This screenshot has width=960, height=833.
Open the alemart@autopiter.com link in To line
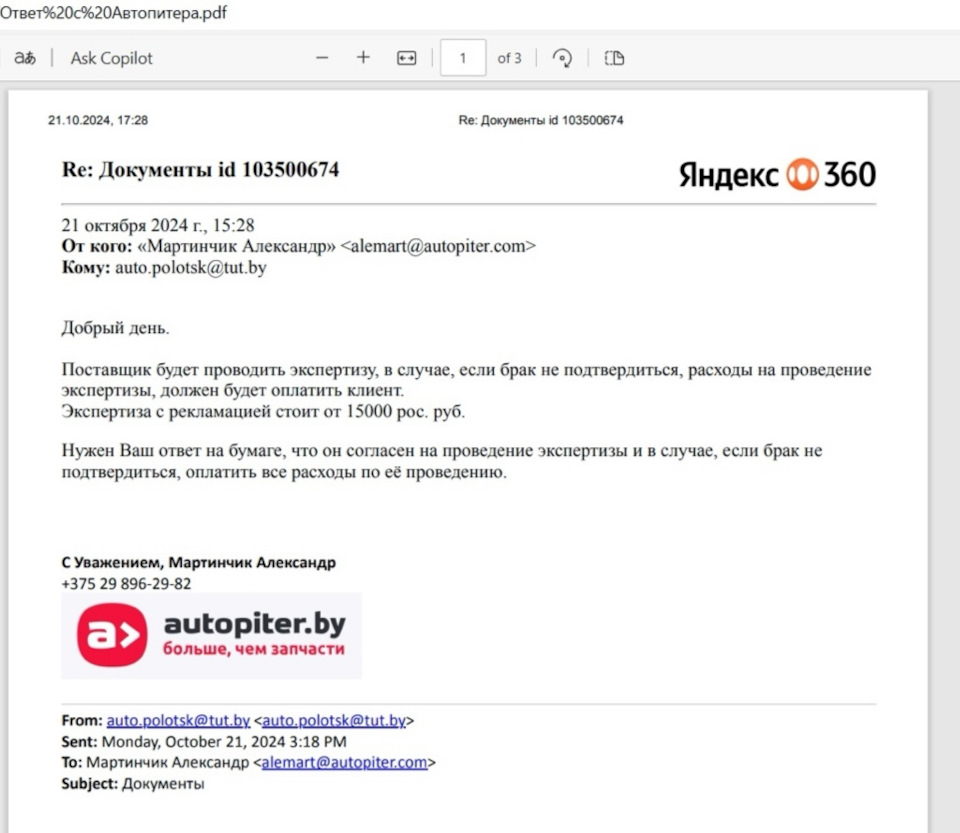[x=344, y=762]
